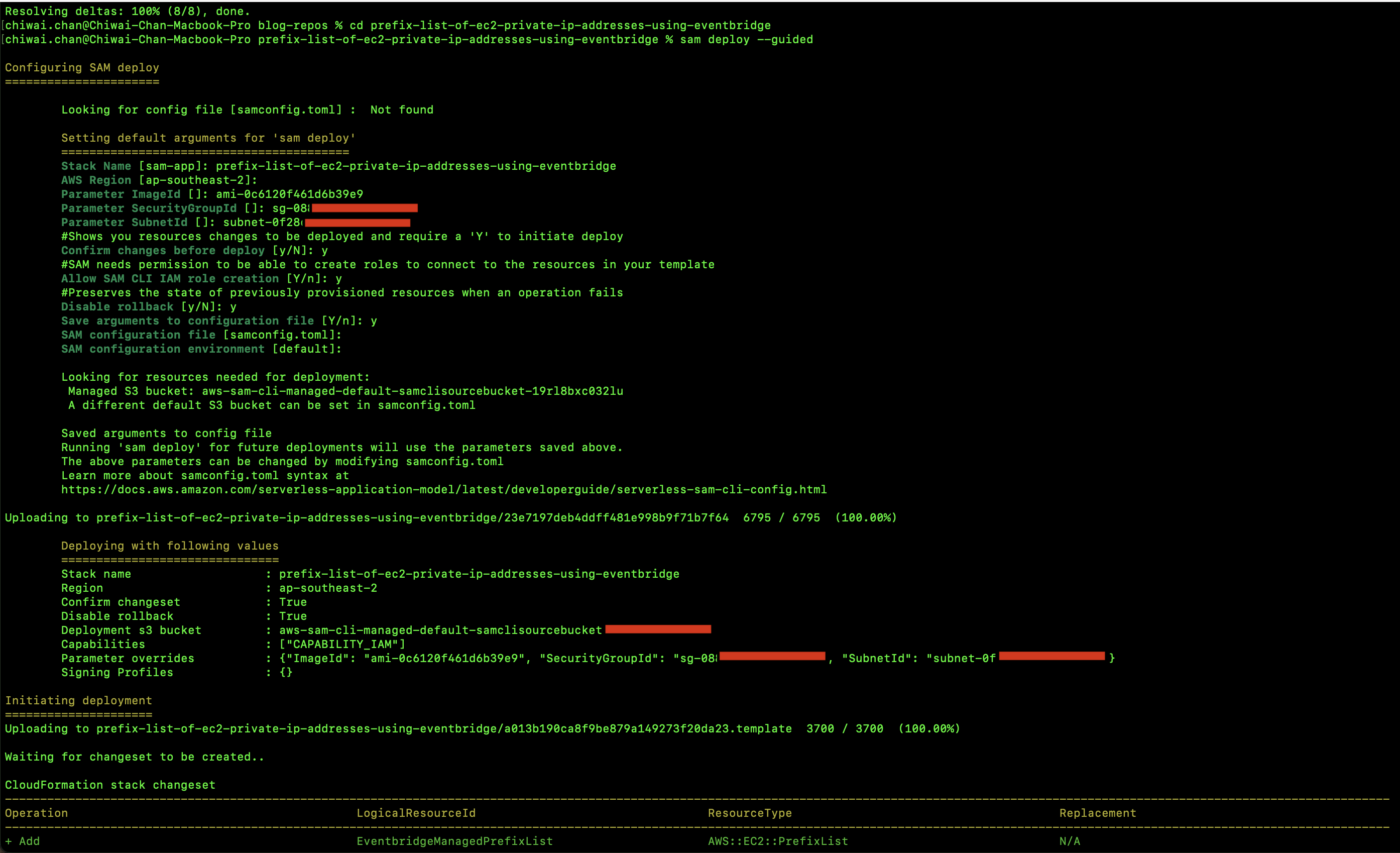Click 'Allow SAM CLI IAM role creation' line
The image size is (1400, 853).
(x=202, y=278)
